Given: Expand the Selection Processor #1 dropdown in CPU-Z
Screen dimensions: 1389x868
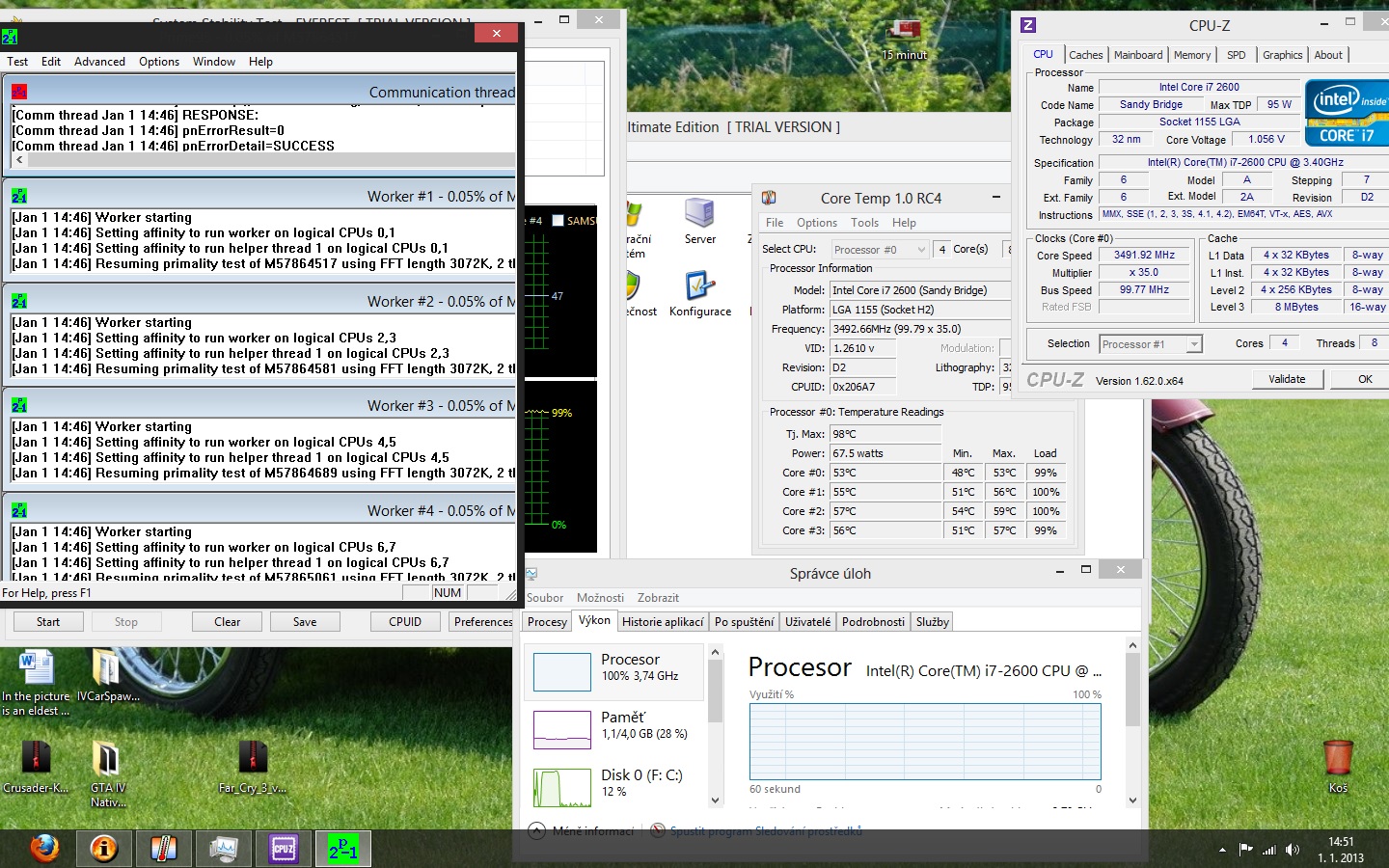Looking at the screenshot, I should coord(1194,344).
